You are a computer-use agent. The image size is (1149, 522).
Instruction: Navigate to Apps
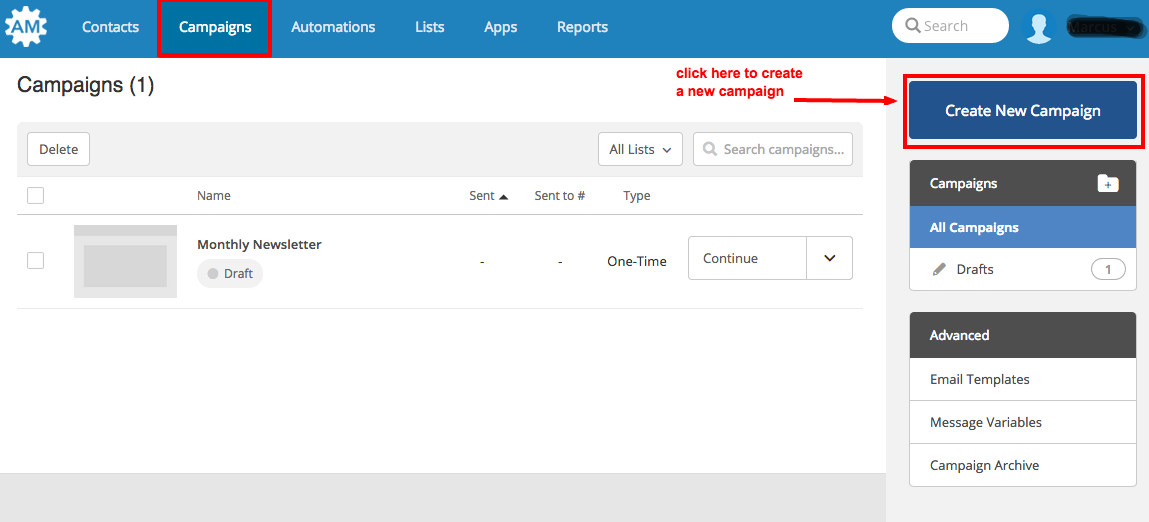point(500,27)
